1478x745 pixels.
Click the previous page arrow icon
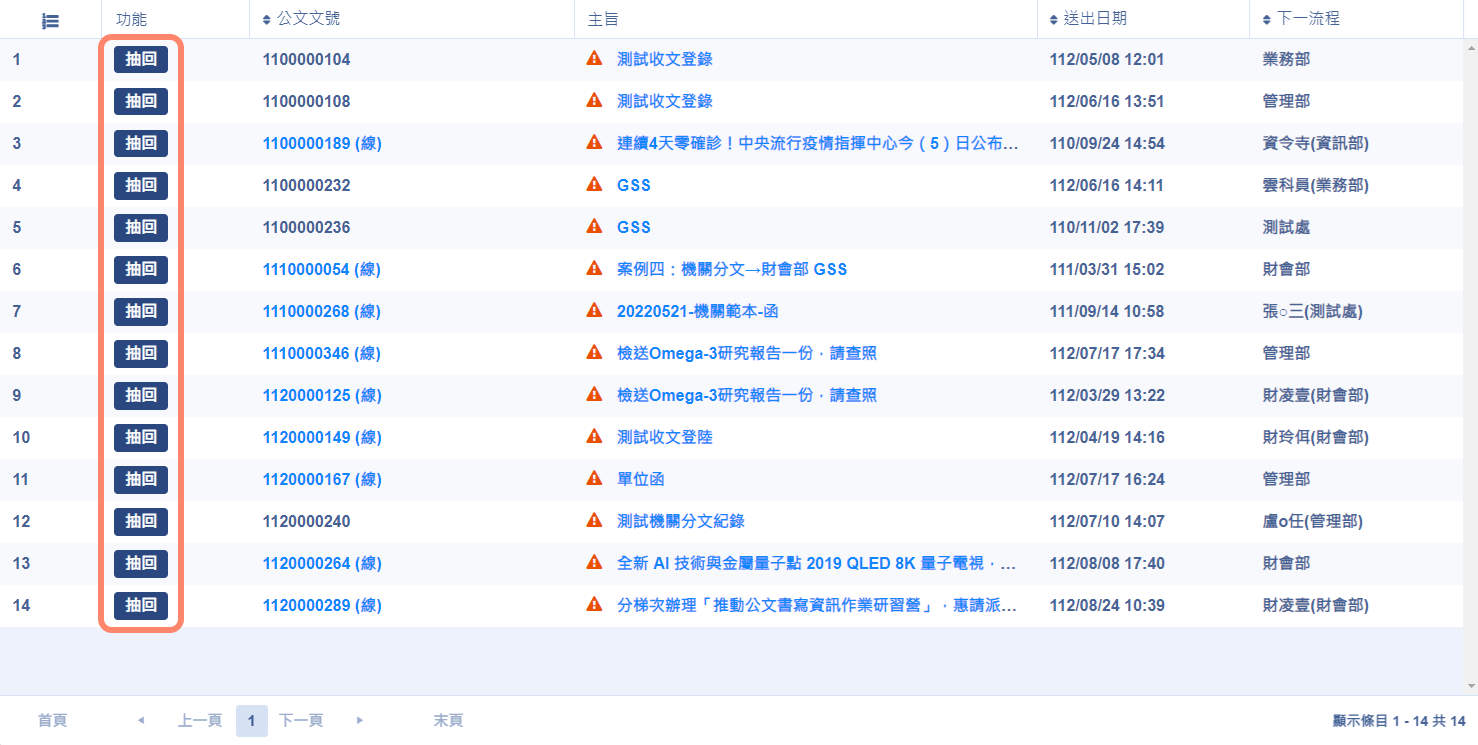(x=141, y=720)
